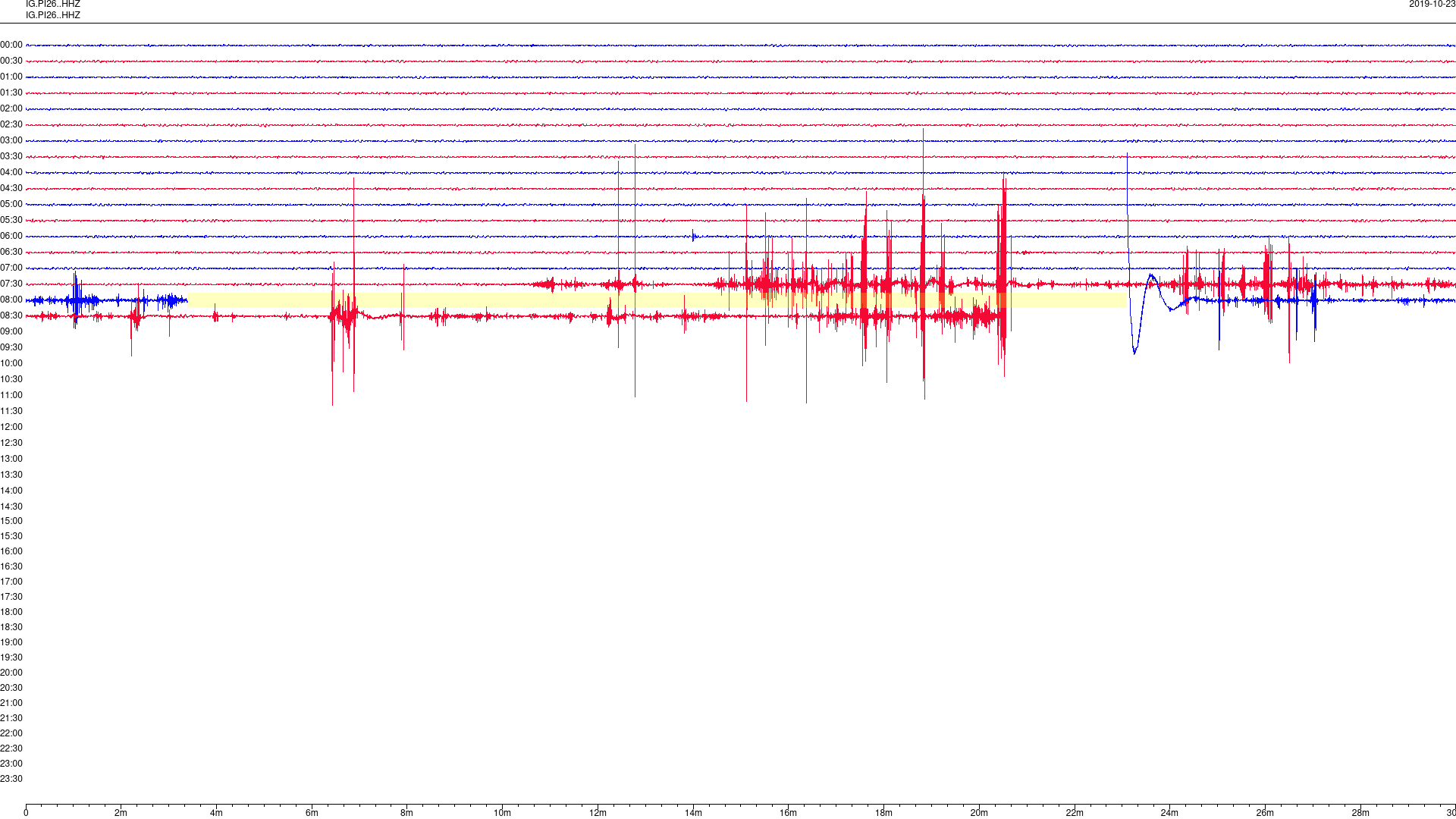Select the 15:00 time row label
Image resolution: width=1456 pixels, height=819 pixels.
pos(11,521)
